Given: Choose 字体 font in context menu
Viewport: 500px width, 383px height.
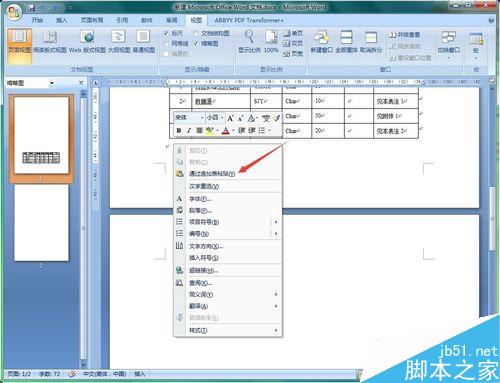Looking at the screenshot, I should (x=228, y=199).
